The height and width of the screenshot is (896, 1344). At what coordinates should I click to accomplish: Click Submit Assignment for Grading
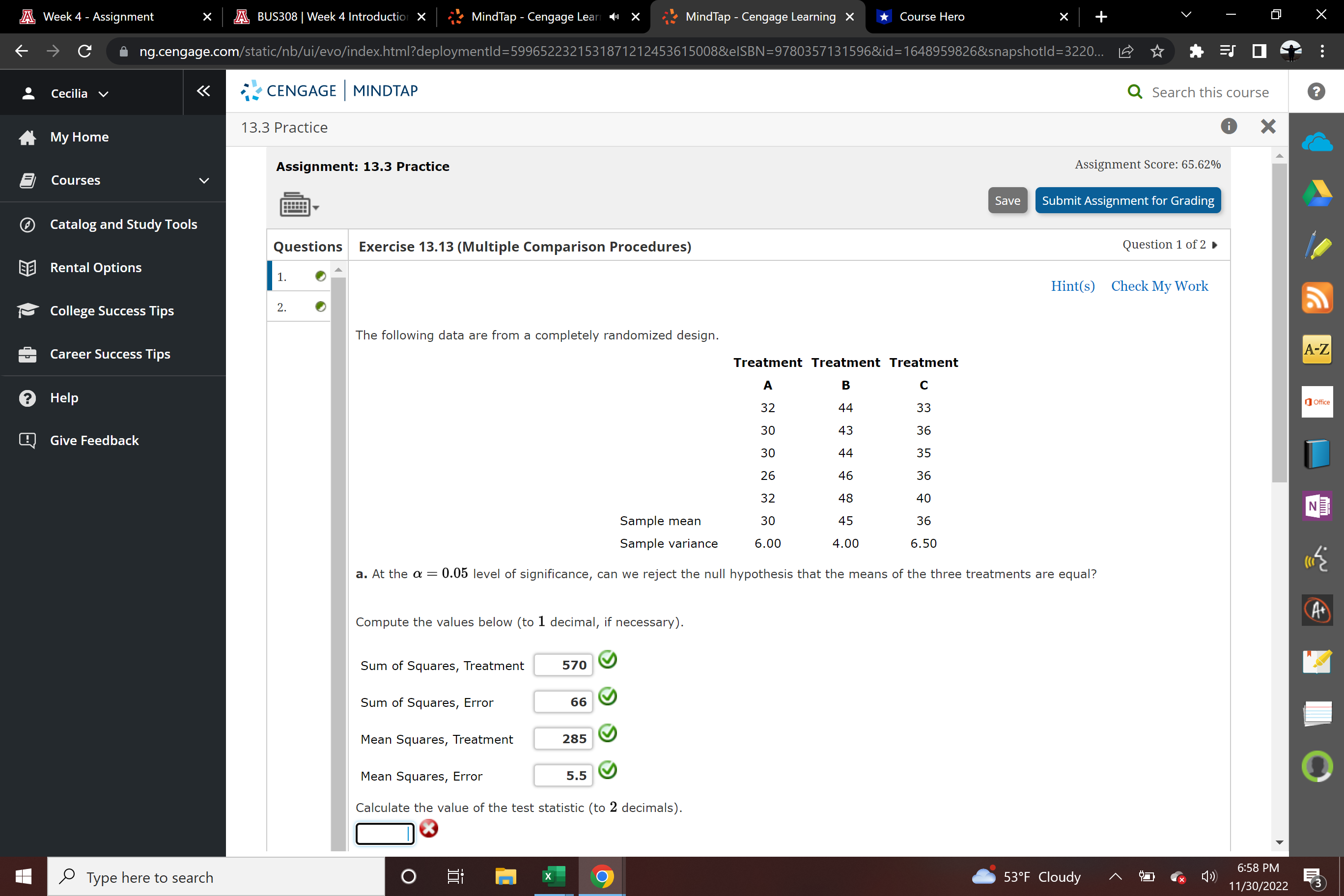(1127, 200)
